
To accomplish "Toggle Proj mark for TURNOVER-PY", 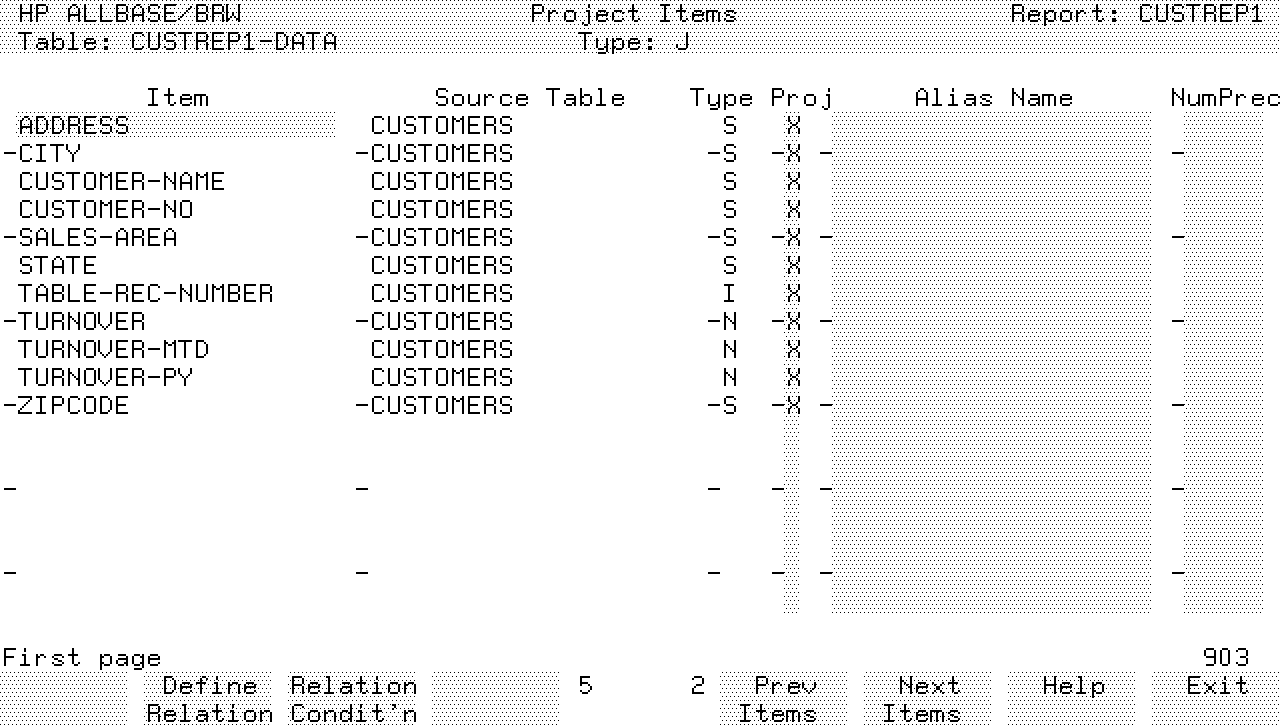I will [x=793, y=378].
